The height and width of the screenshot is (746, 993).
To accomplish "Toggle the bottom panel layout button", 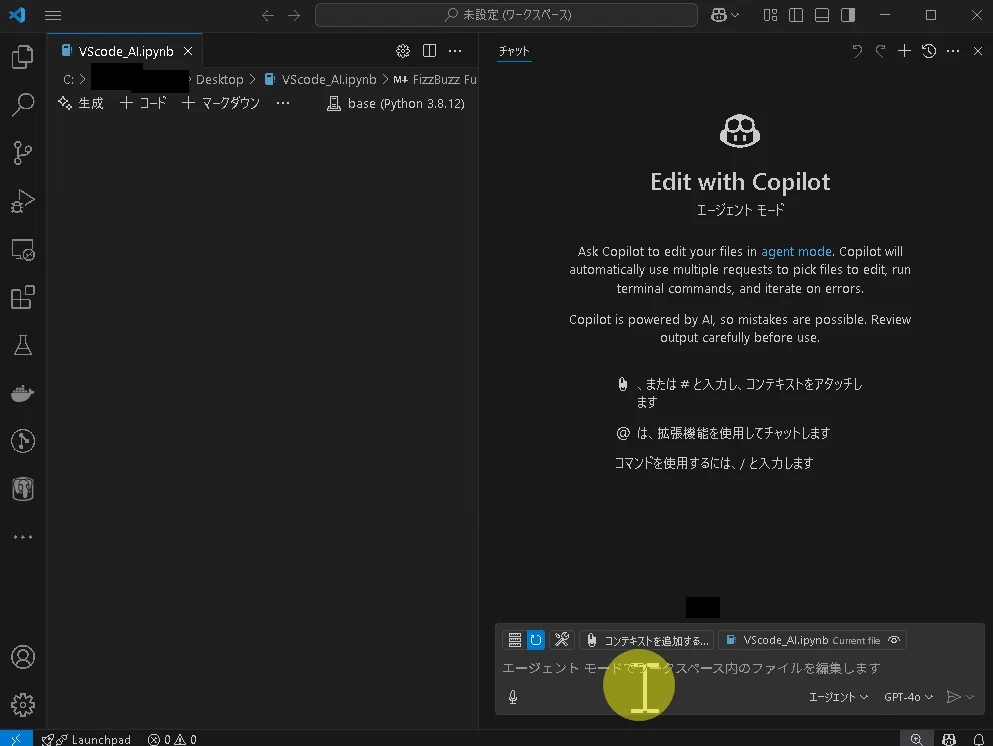I will 822,15.
